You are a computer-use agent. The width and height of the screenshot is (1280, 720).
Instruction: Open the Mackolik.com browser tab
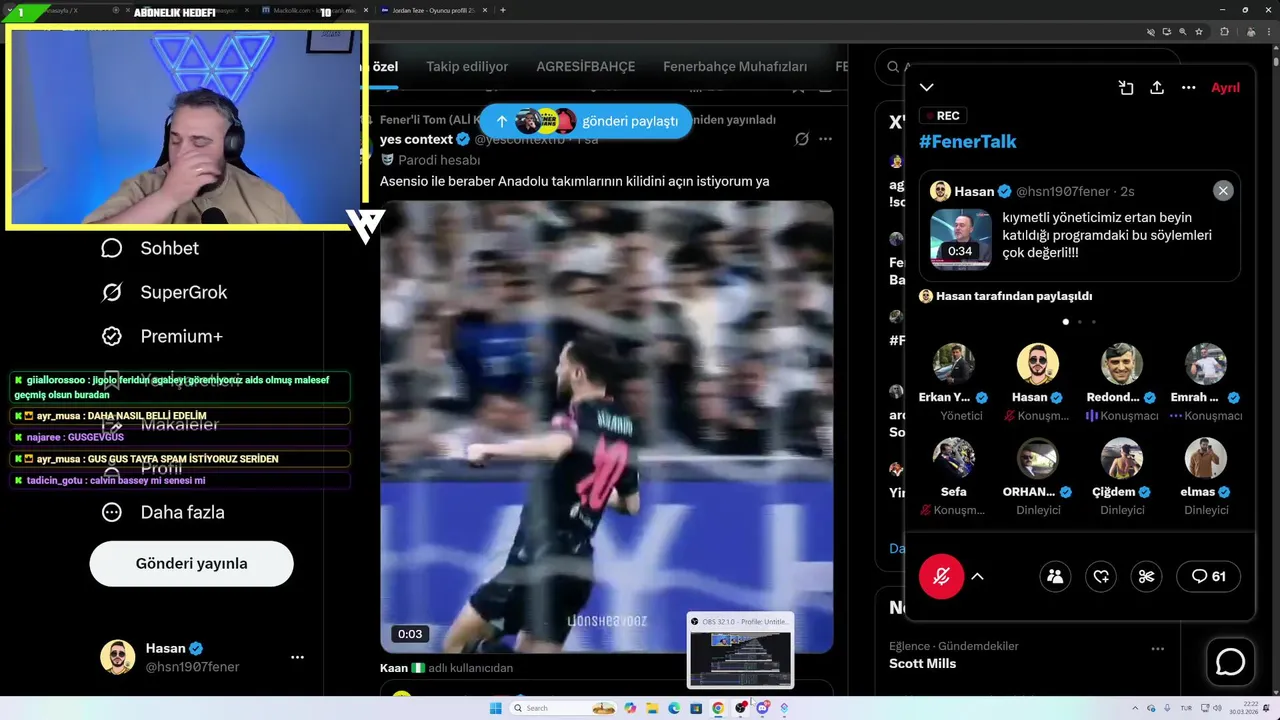pos(316,10)
